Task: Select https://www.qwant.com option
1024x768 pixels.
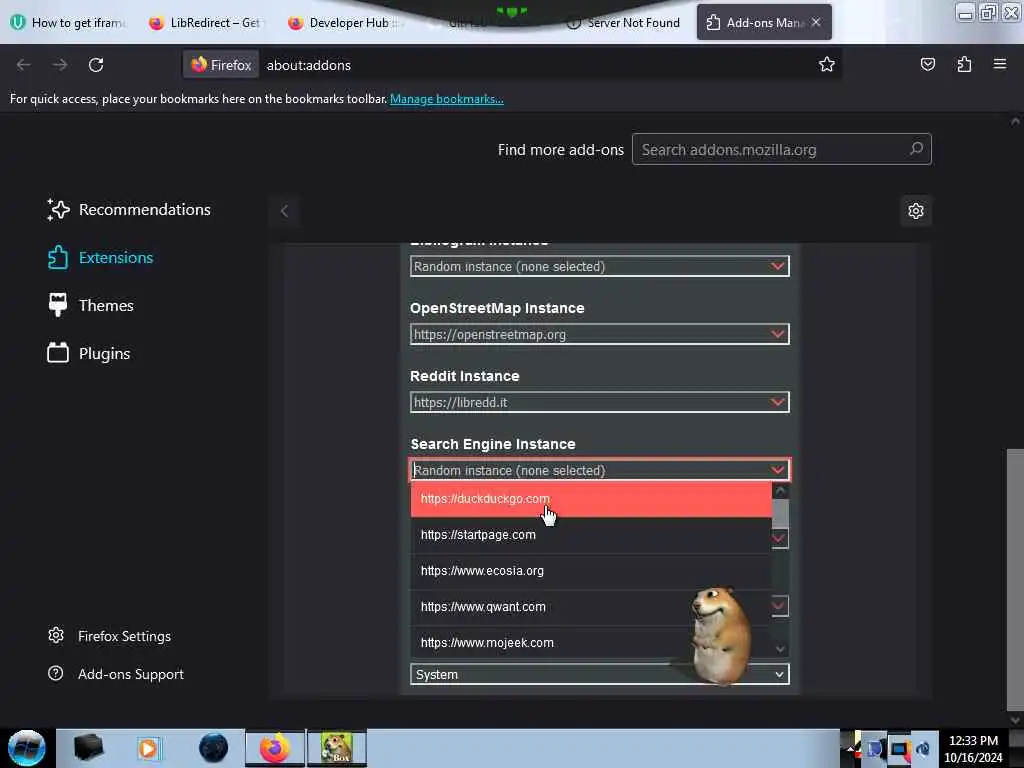Action: tap(591, 607)
